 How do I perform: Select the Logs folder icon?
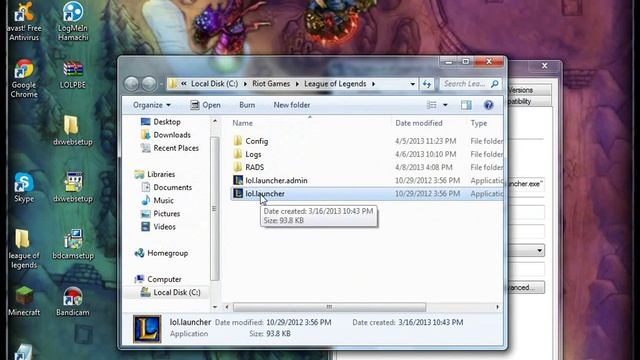pyautogui.click(x=238, y=154)
